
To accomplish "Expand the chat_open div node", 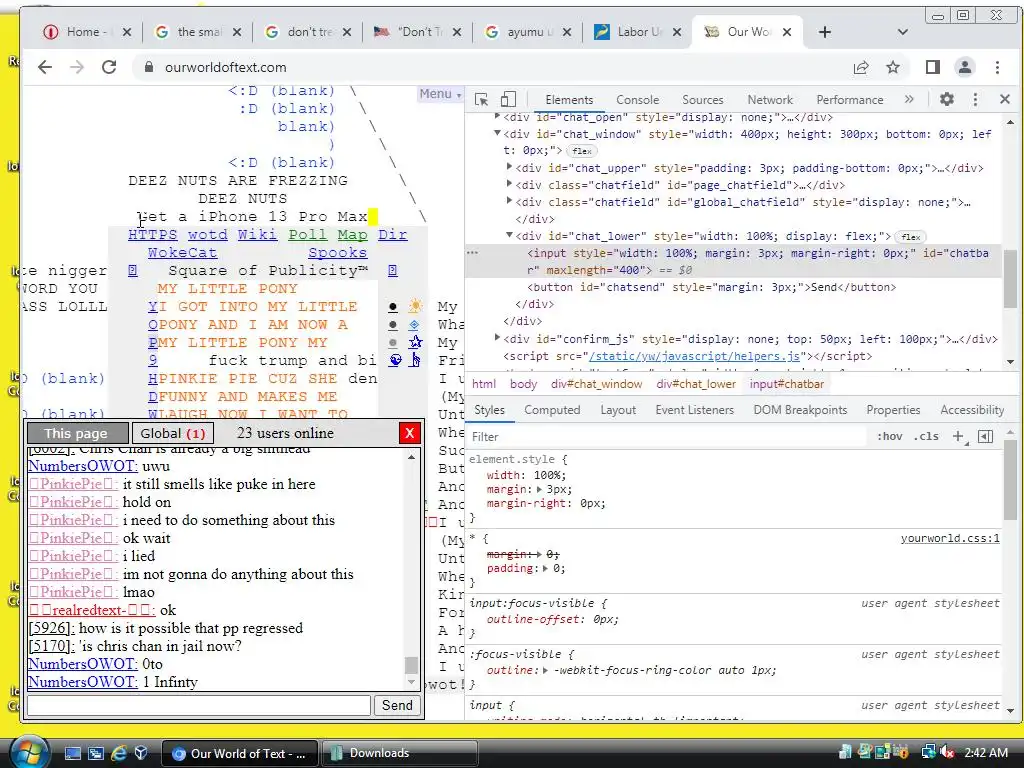I will click(497, 117).
